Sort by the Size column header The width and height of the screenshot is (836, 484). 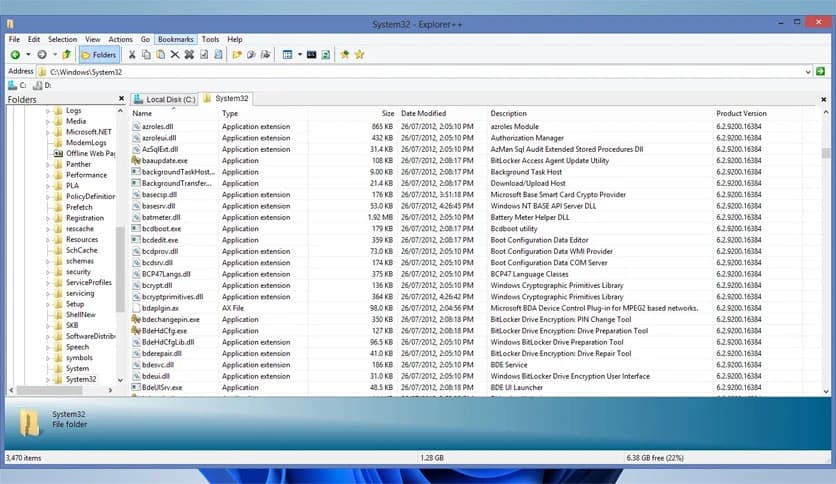352,114
